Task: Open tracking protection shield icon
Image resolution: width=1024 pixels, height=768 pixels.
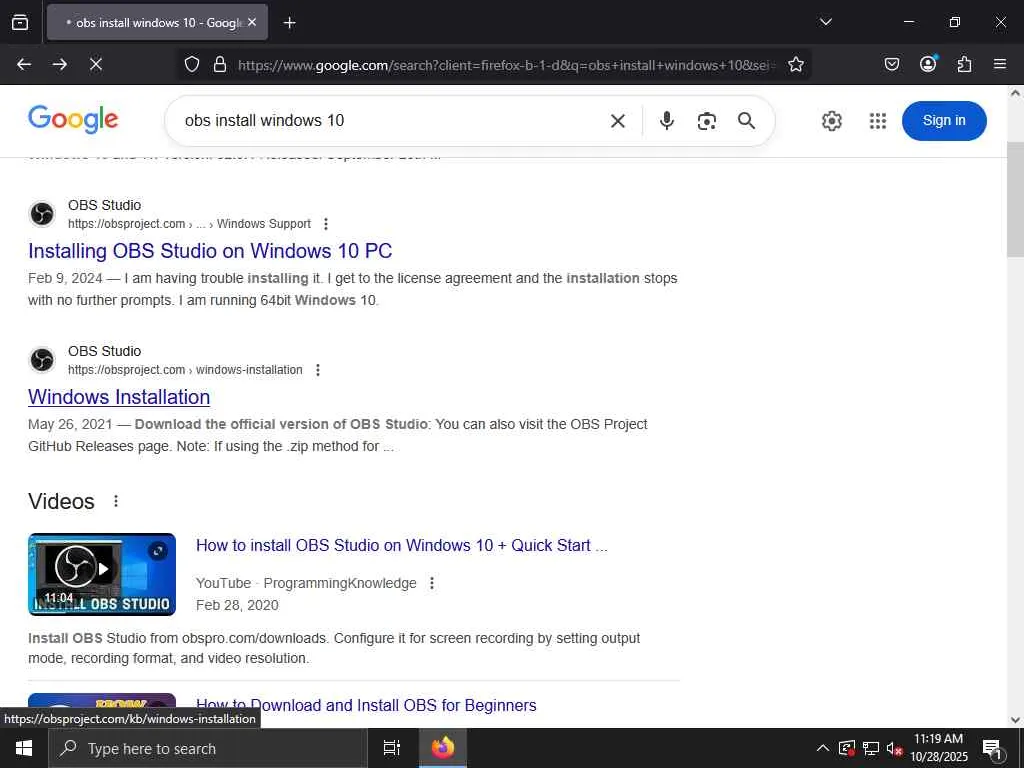Action: point(191,64)
